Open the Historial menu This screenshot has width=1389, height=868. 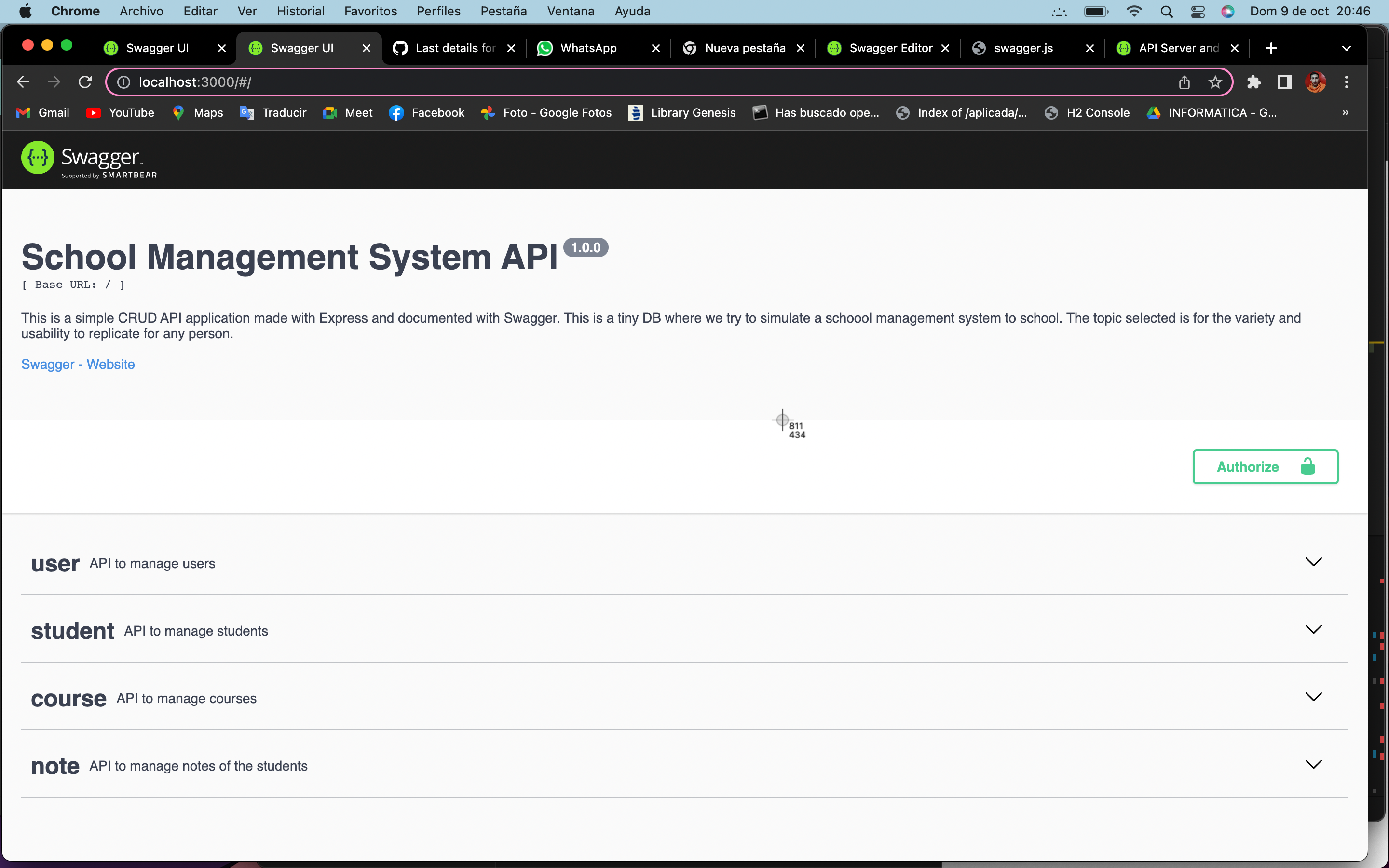point(301,11)
